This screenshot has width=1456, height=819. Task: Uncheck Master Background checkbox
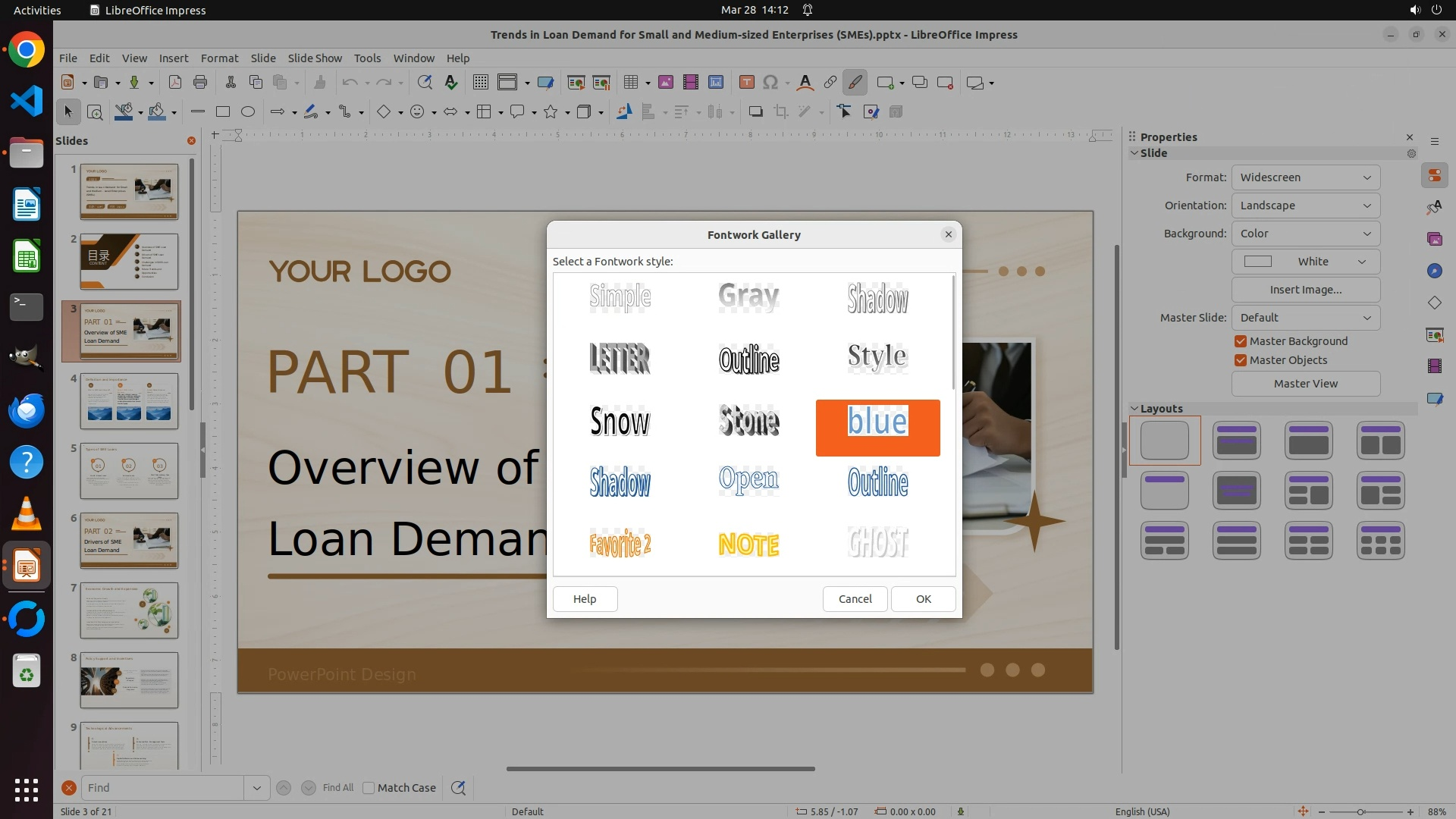(1241, 341)
